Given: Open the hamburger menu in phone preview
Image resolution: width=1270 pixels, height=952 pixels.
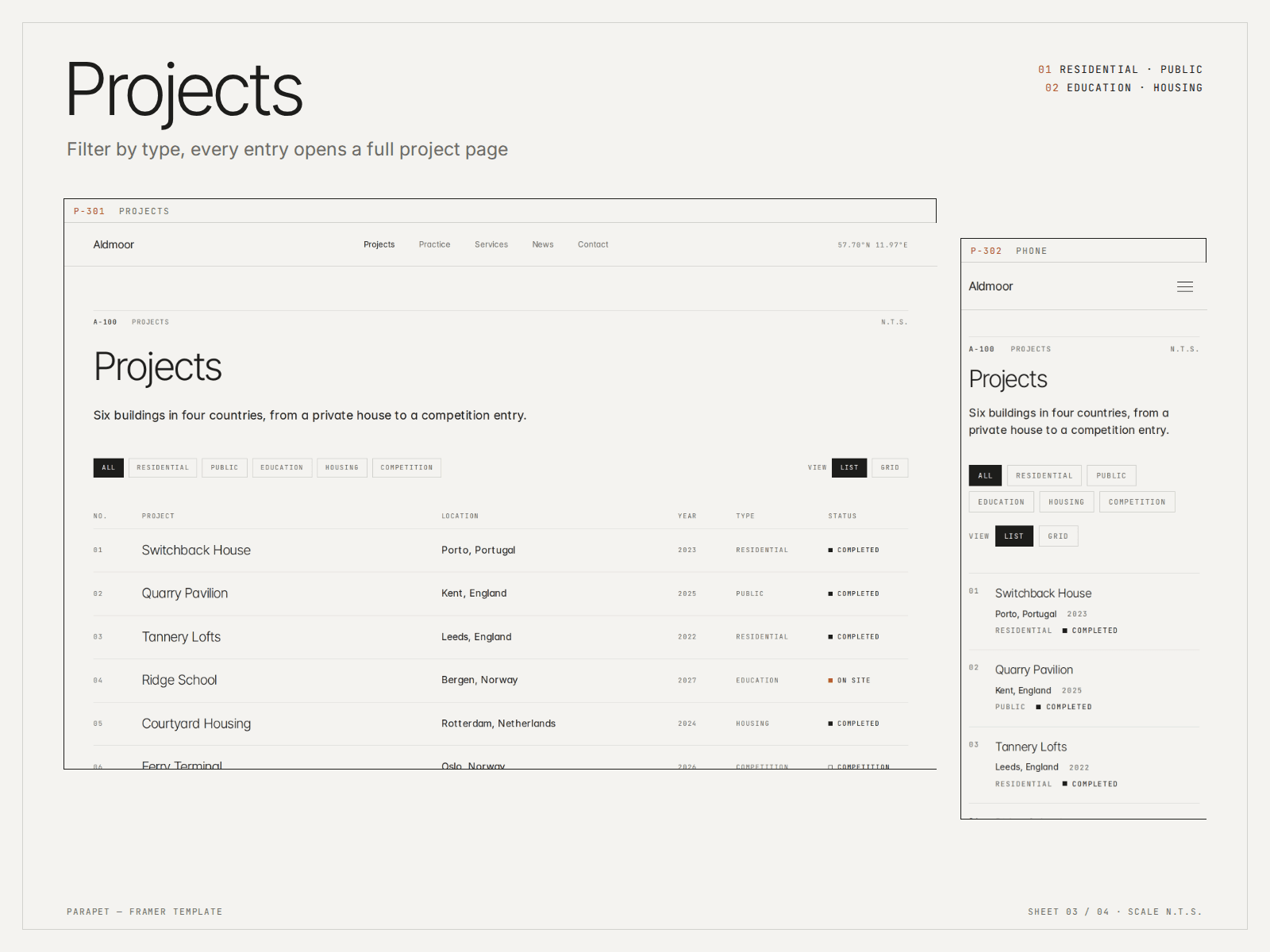Looking at the screenshot, I should pyautogui.click(x=1184, y=286).
